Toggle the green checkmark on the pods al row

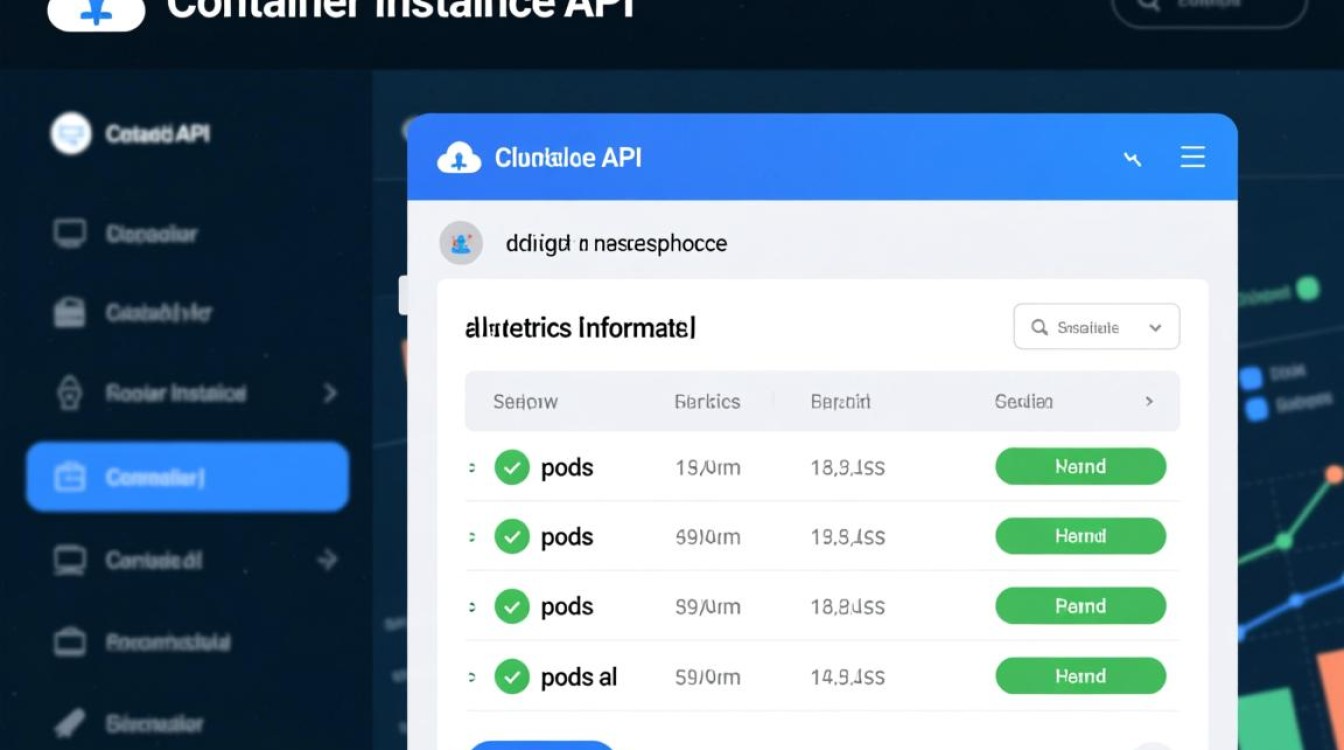pyautogui.click(x=512, y=677)
